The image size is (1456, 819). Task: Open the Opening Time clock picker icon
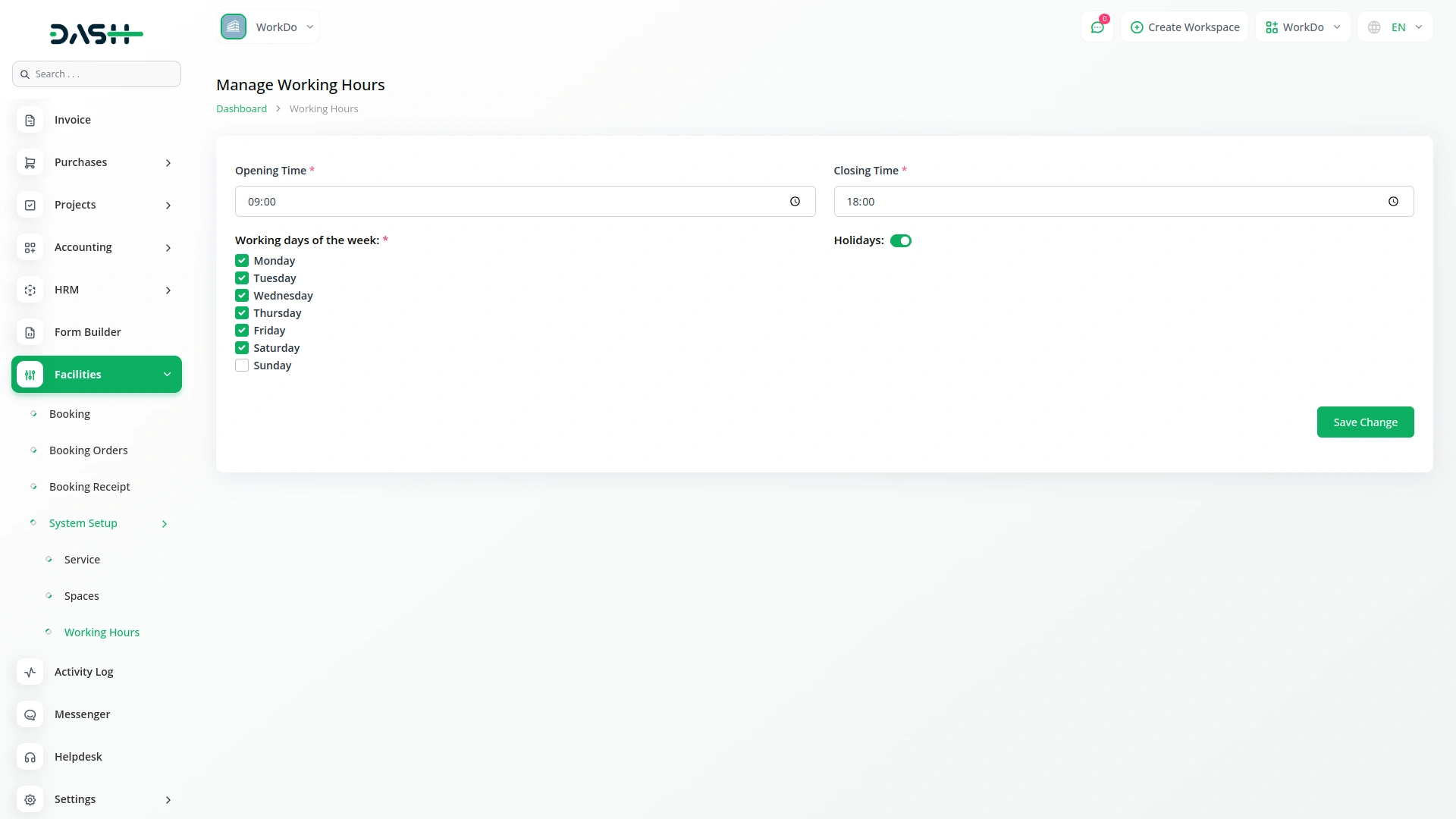[795, 202]
